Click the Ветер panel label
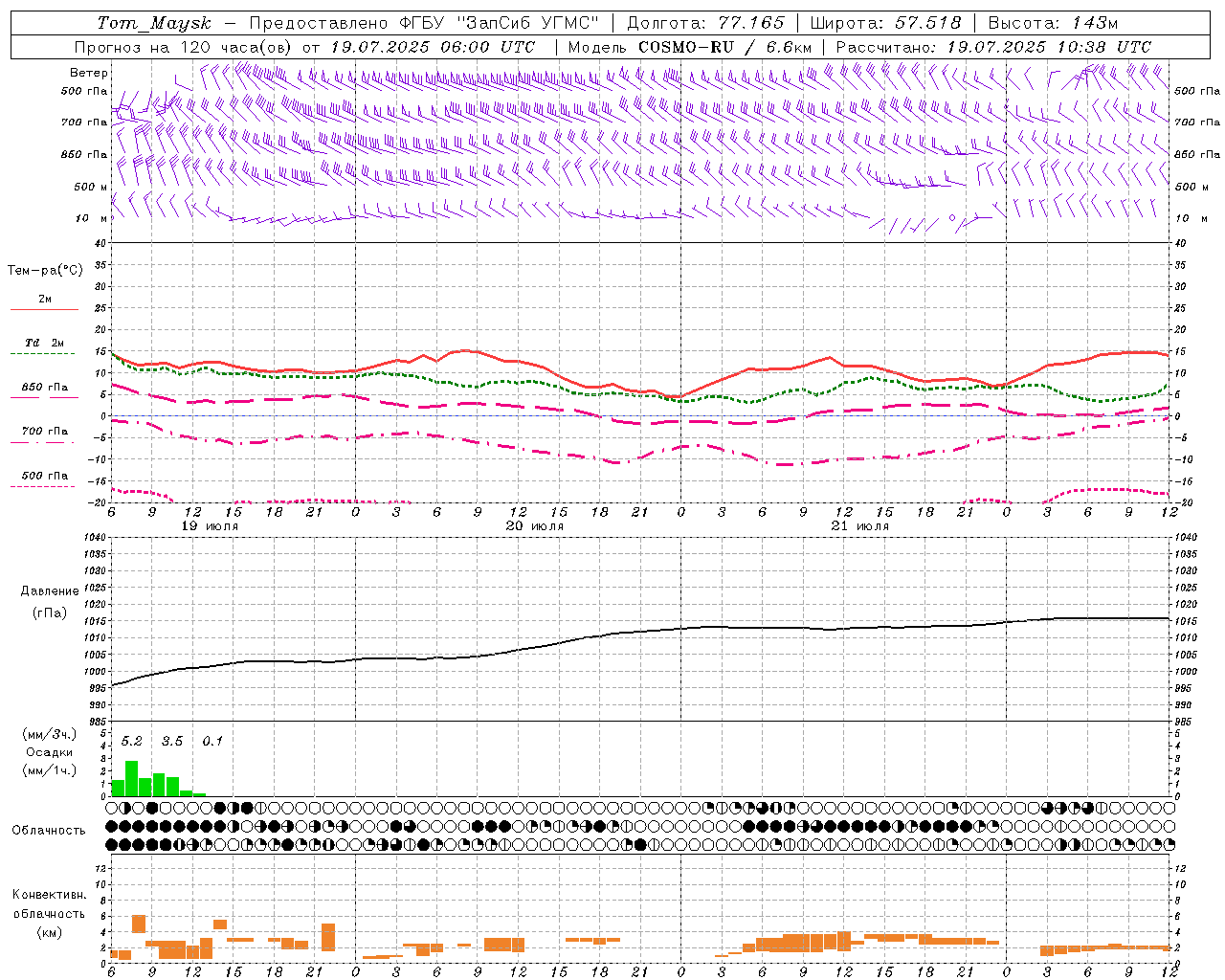The image size is (1225, 980). (89, 73)
